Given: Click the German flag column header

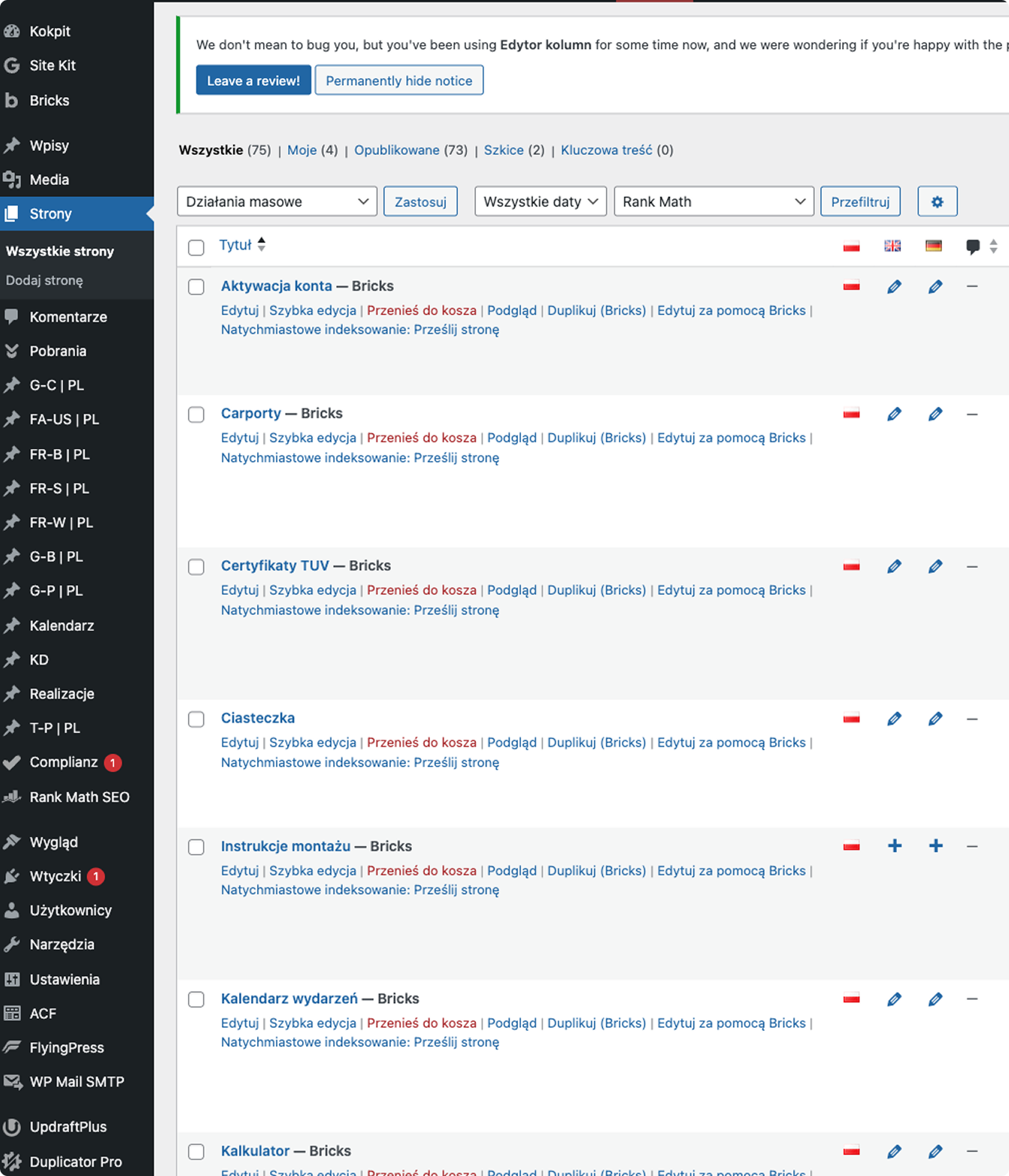Looking at the screenshot, I should [933, 246].
